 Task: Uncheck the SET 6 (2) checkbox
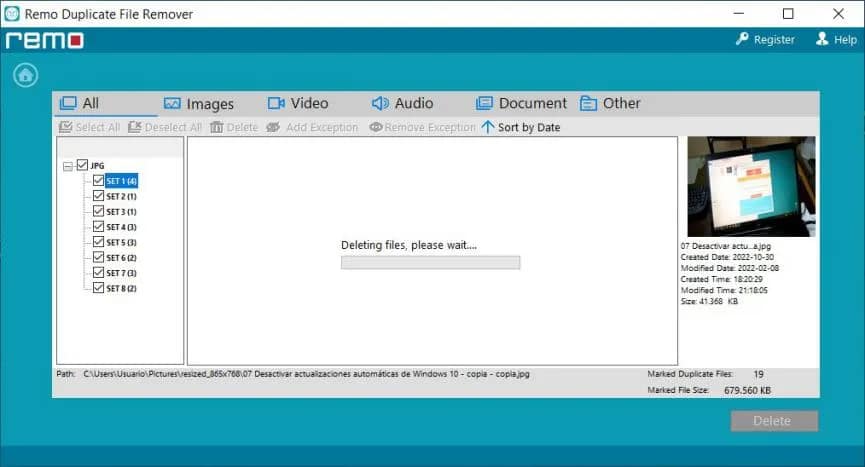[98, 257]
